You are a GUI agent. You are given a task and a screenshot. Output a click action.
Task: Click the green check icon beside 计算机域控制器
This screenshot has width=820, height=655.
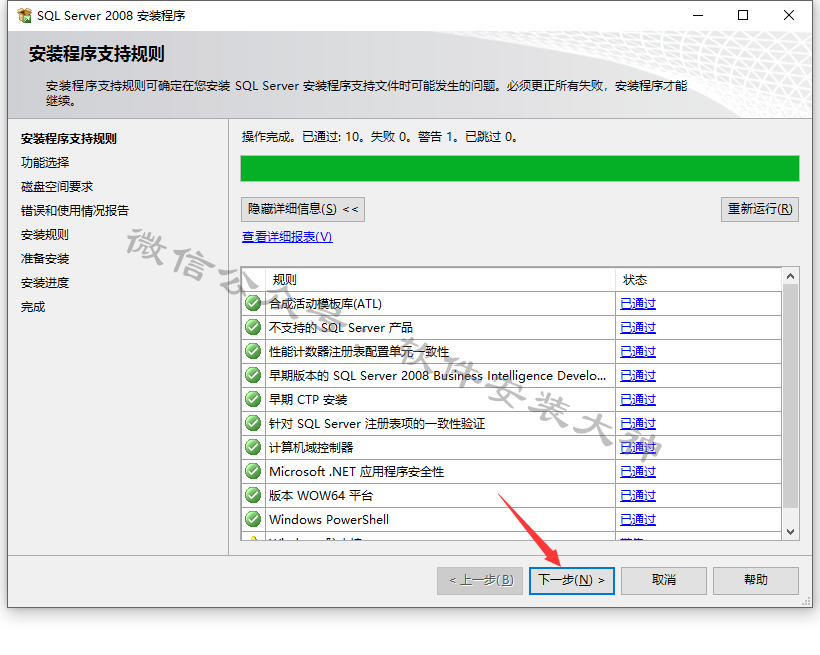pyautogui.click(x=253, y=448)
